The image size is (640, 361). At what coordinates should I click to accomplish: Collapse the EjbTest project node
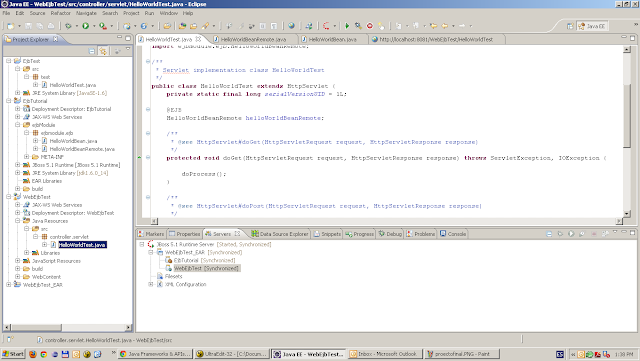click(9, 61)
